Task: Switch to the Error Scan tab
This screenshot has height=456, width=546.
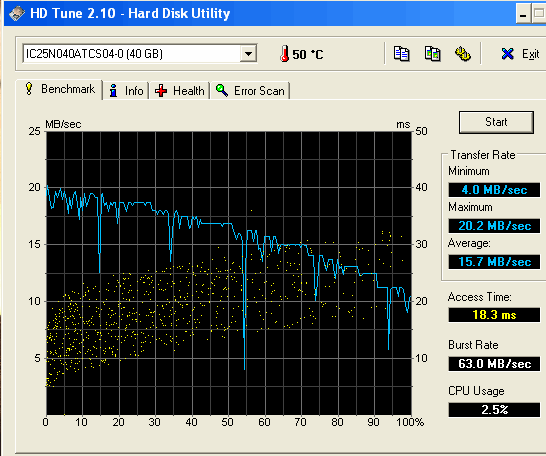Action: [x=250, y=91]
